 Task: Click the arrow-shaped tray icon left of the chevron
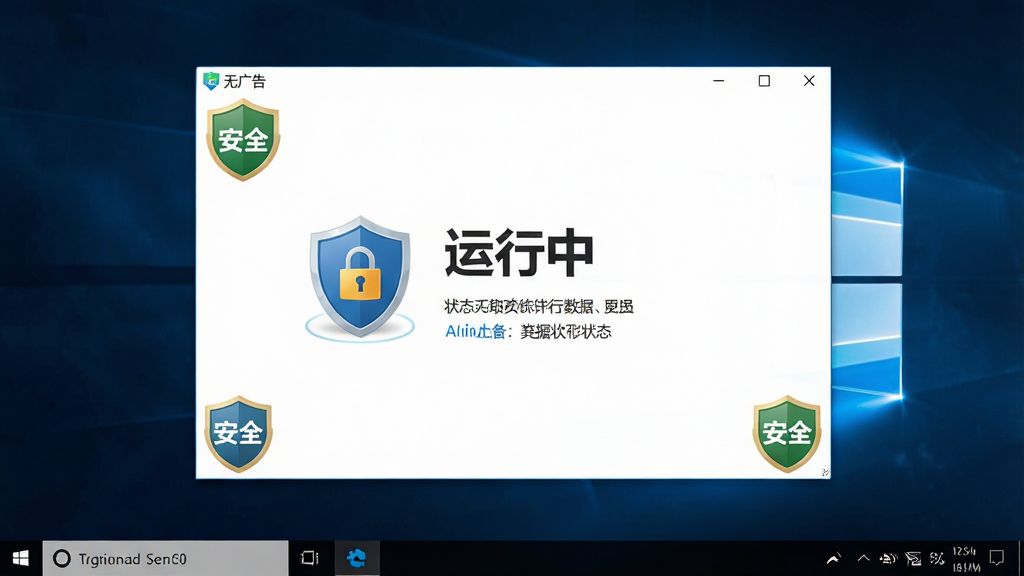[x=833, y=558]
